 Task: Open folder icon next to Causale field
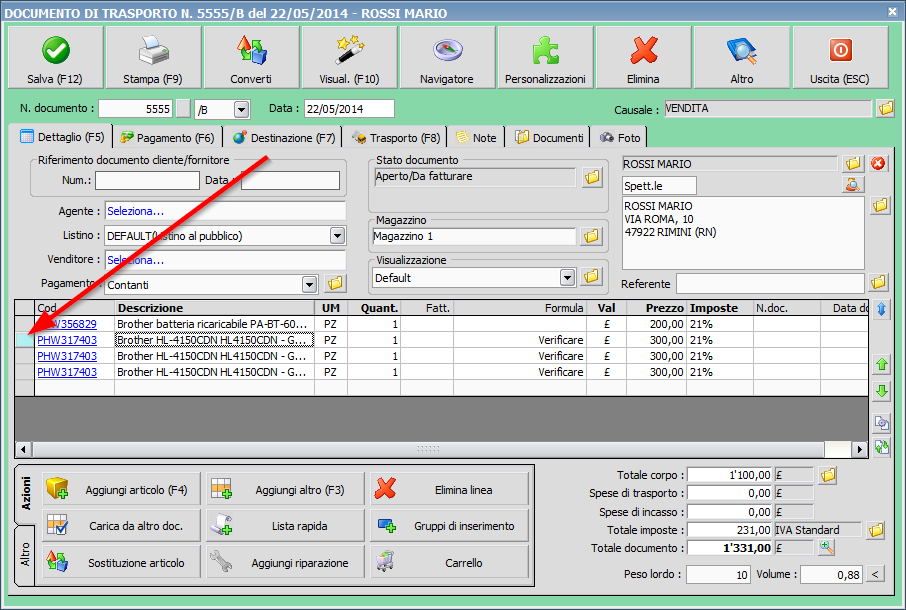tap(885, 108)
